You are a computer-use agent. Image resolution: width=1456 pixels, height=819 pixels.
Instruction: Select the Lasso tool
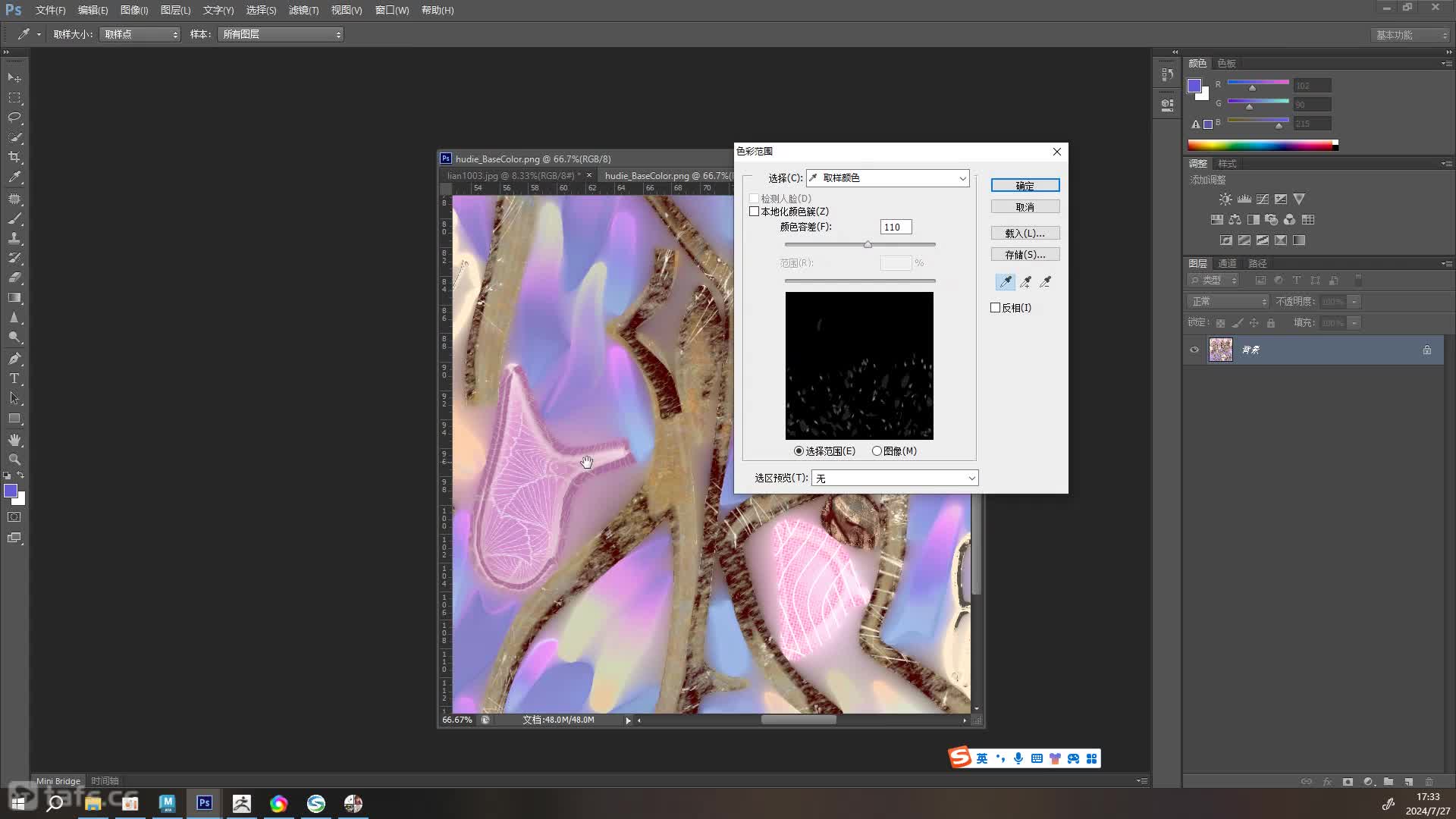[14, 118]
